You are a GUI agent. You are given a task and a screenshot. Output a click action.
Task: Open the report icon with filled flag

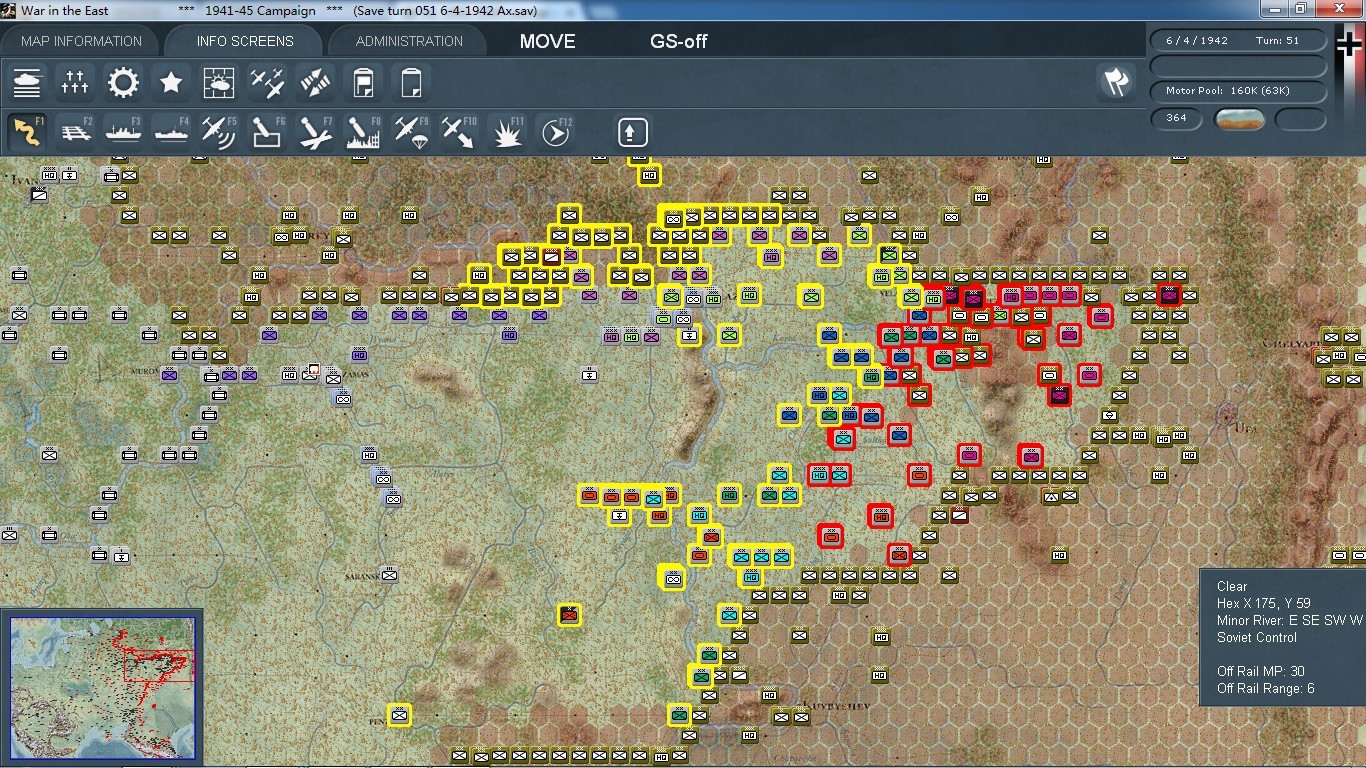click(x=363, y=82)
